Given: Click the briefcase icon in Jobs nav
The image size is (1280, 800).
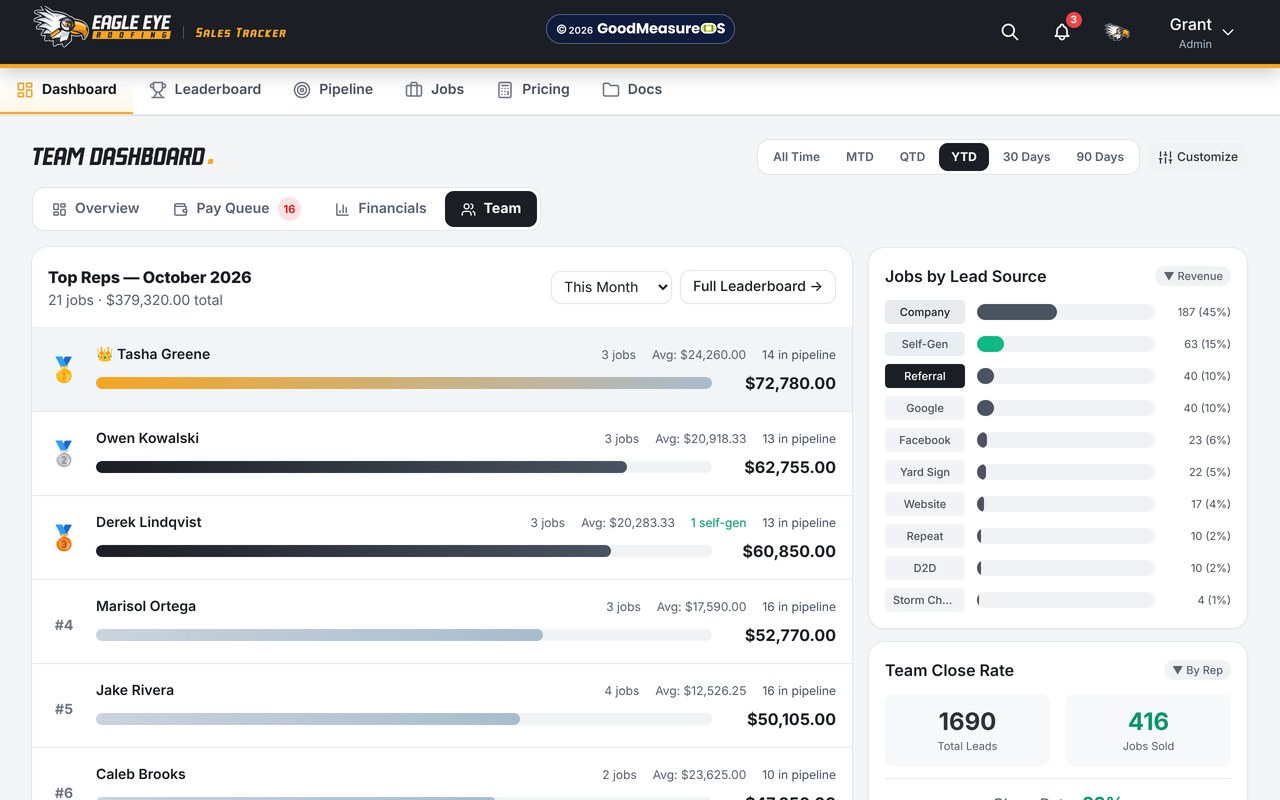Looking at the screenshot, I should coord(414,90).
